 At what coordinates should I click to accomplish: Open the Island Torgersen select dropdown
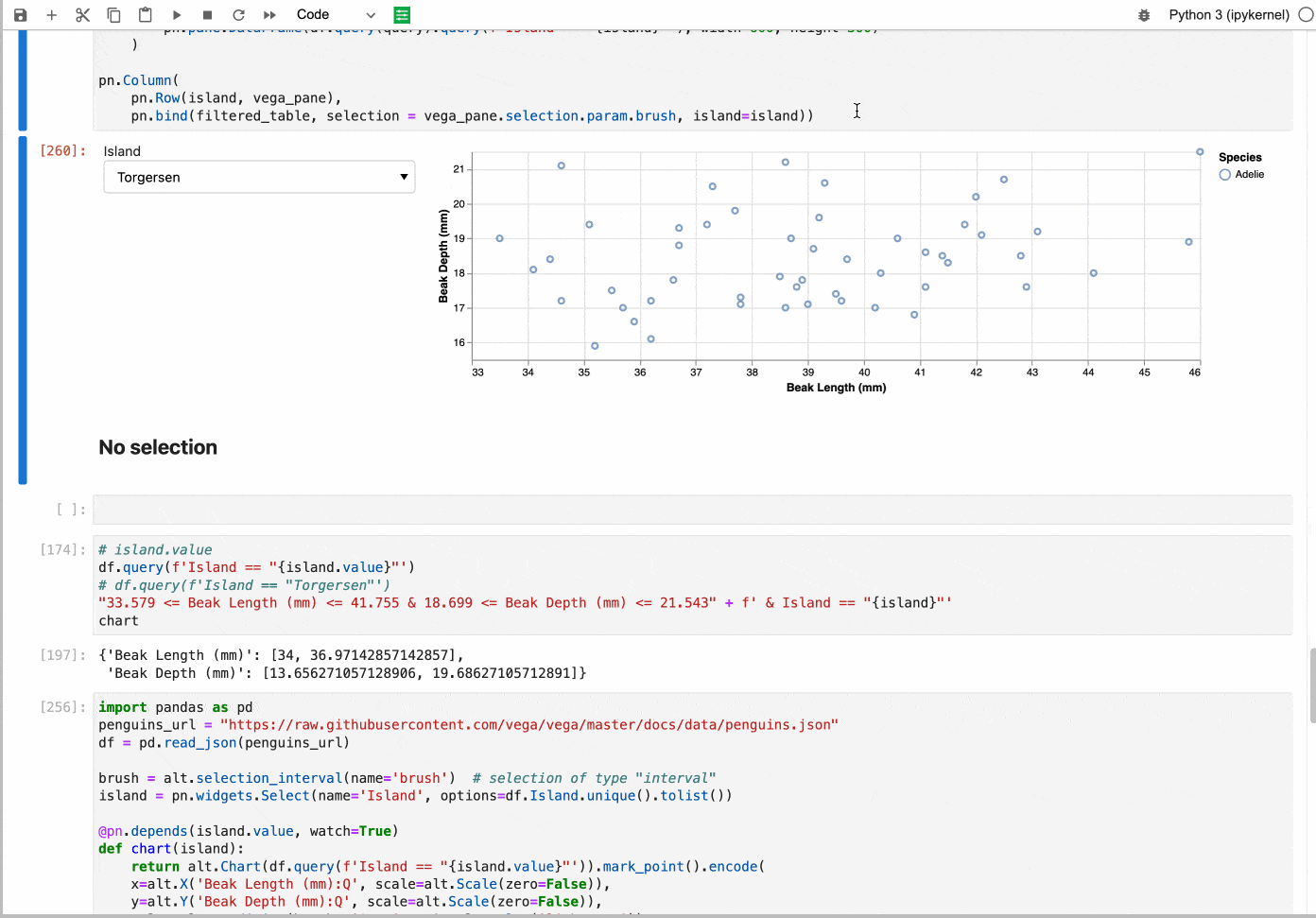(x=259, y=177)
